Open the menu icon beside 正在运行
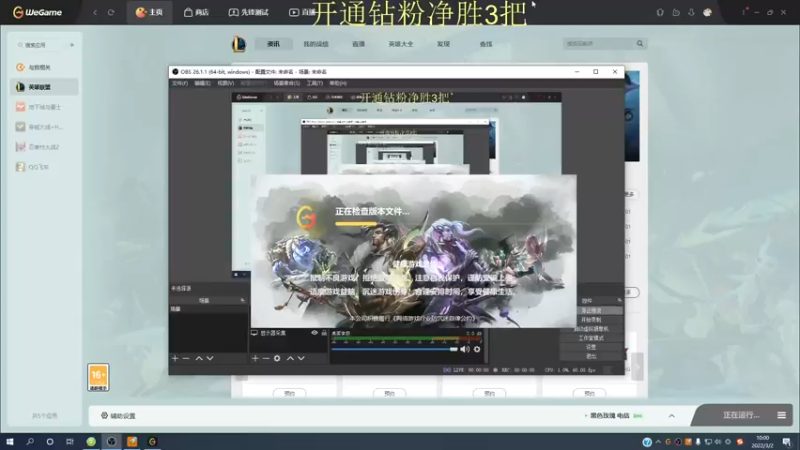 782,415
